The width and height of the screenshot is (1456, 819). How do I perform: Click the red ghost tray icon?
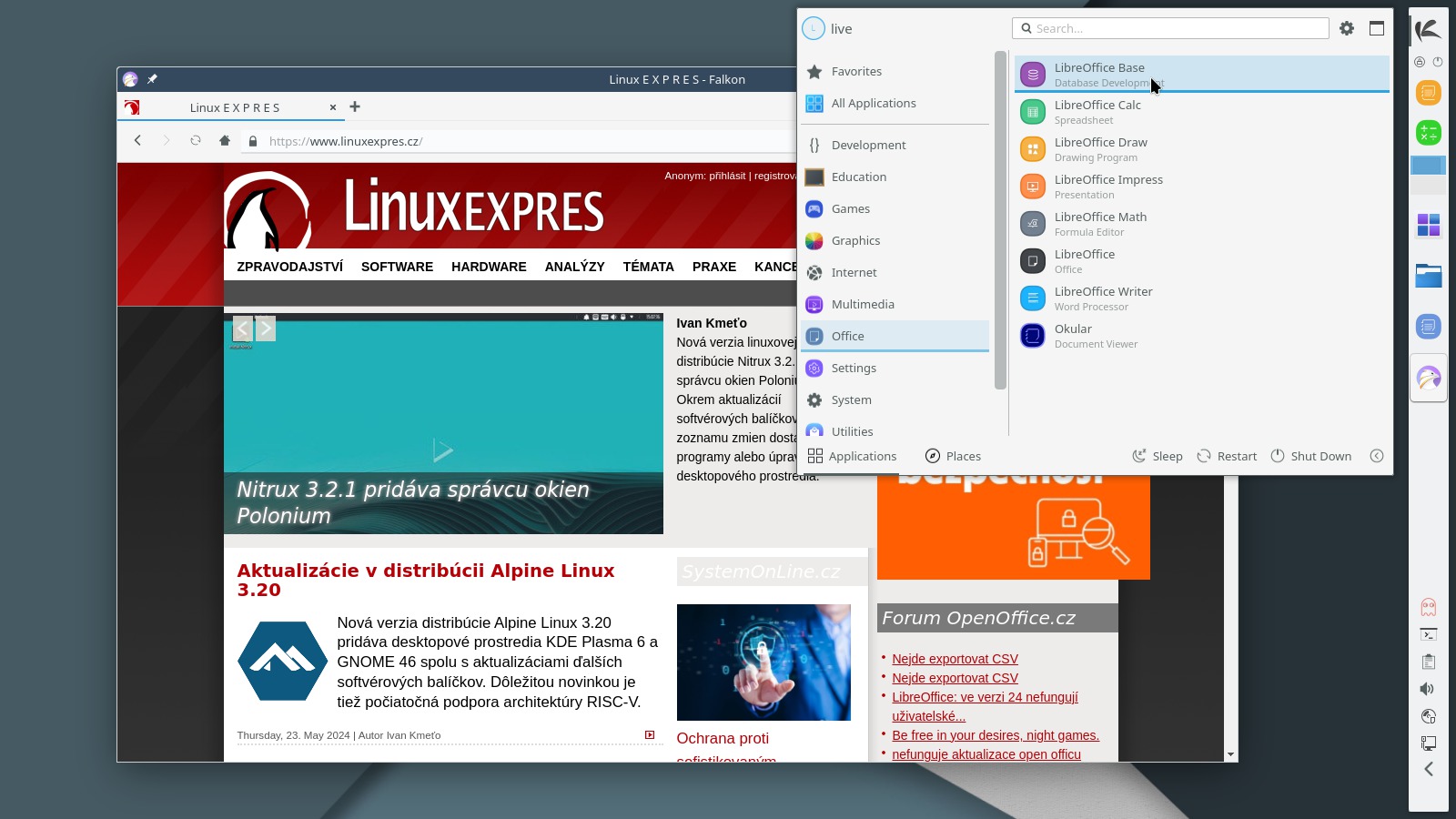[x=1429, y=607]
